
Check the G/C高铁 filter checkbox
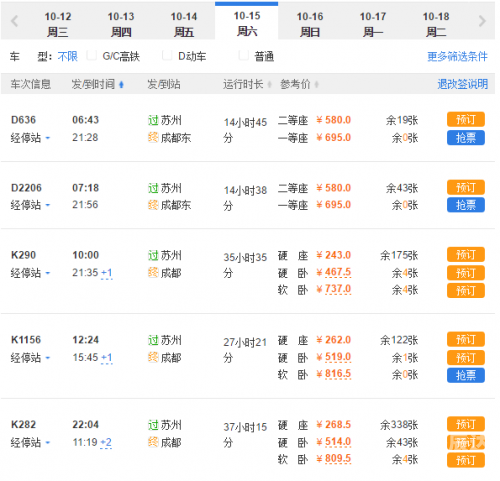click(92, 56)
